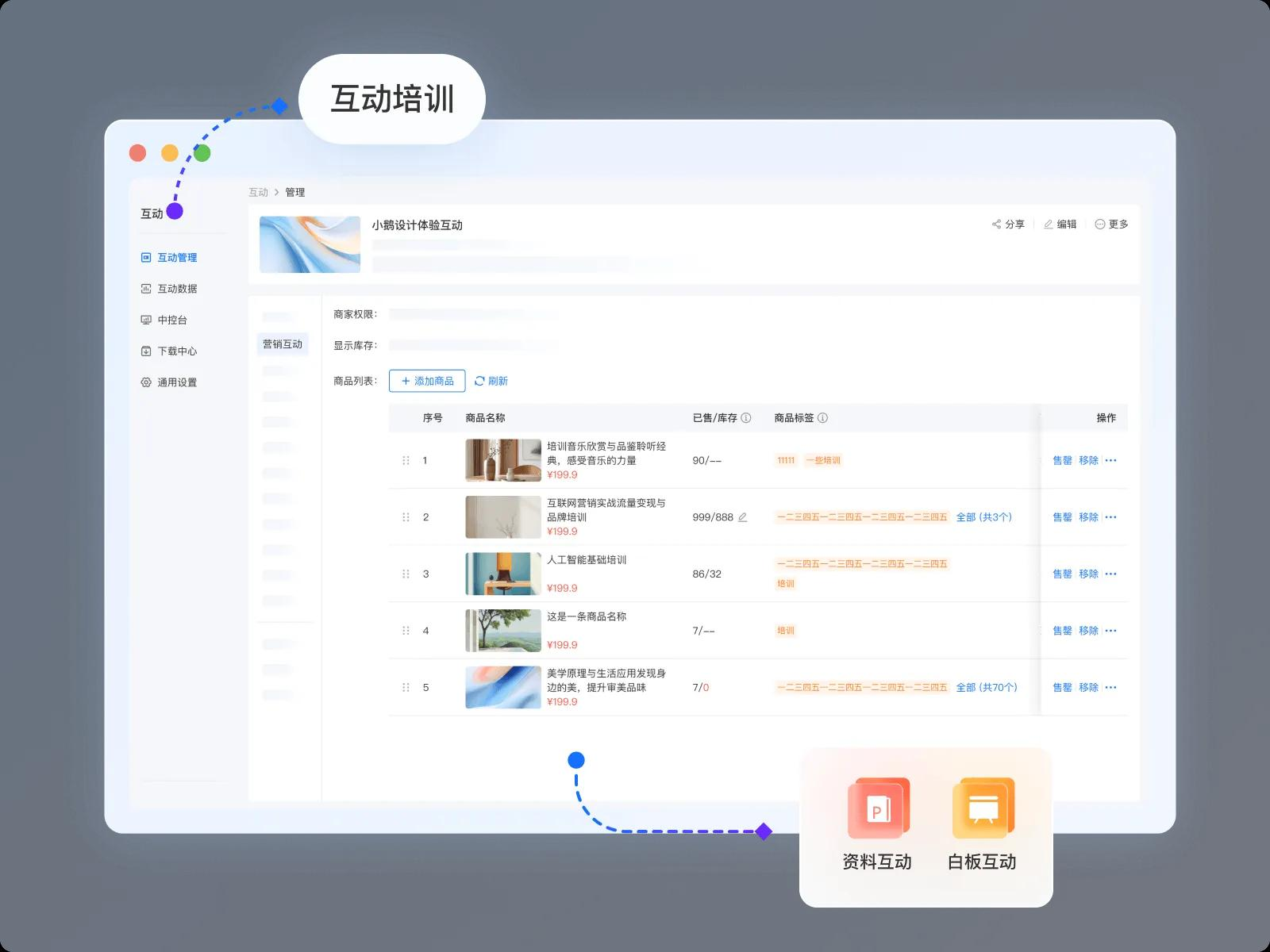Open the 更多 dropdown menu
The image size is (1270, 952).
click(1110, 224)
